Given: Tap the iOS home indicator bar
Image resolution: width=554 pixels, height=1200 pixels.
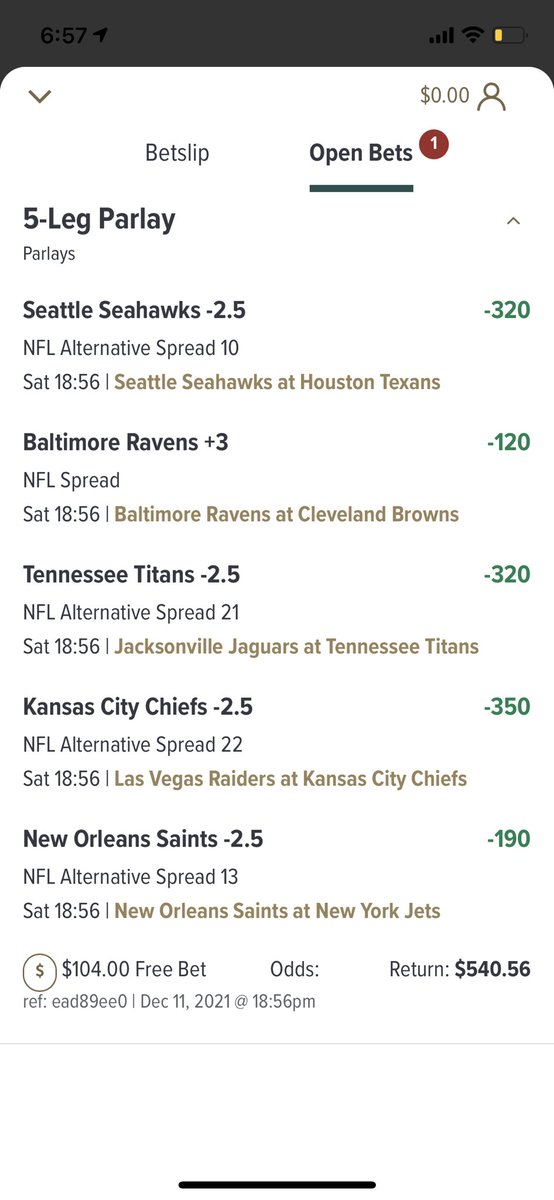Looking at the screenshot, I should click(x=277, y=1185).
